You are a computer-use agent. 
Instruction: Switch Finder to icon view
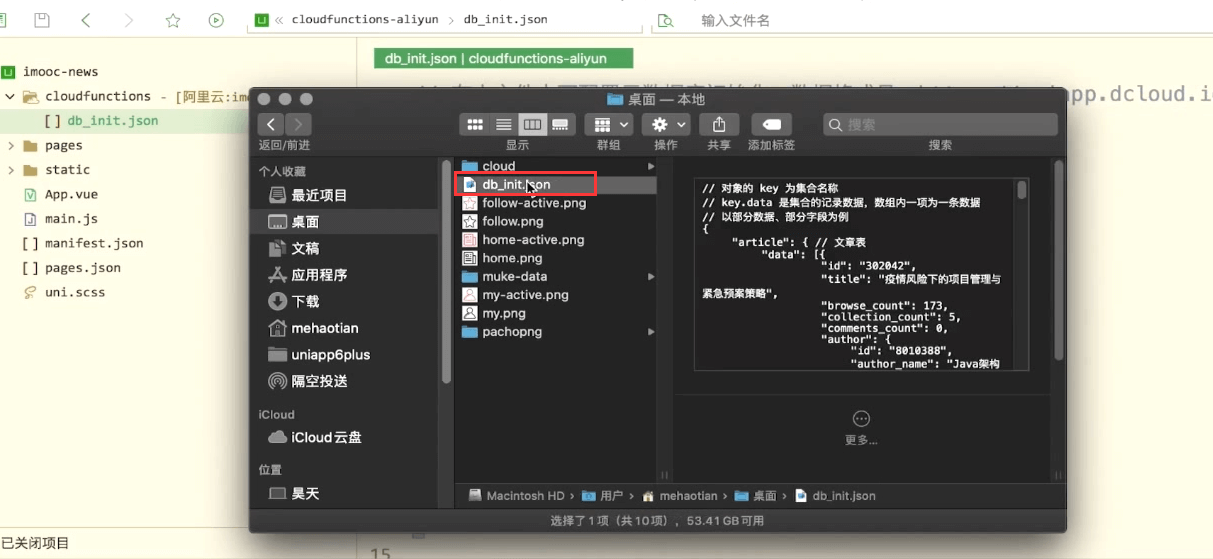(475, 125)
